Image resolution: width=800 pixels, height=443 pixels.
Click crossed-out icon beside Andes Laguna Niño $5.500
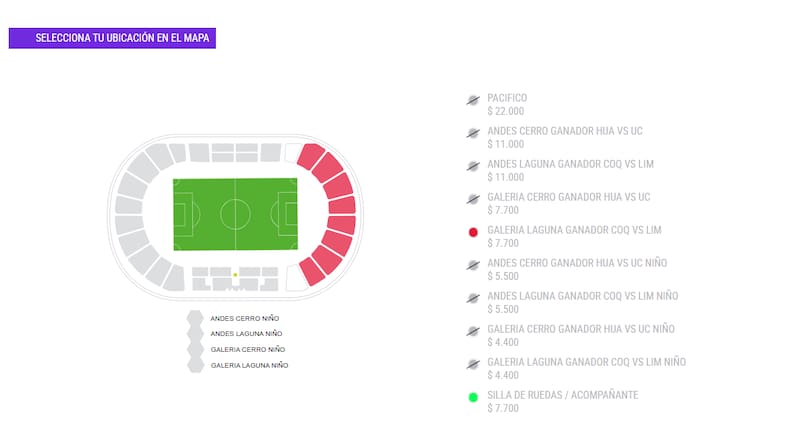pos(473,298)
